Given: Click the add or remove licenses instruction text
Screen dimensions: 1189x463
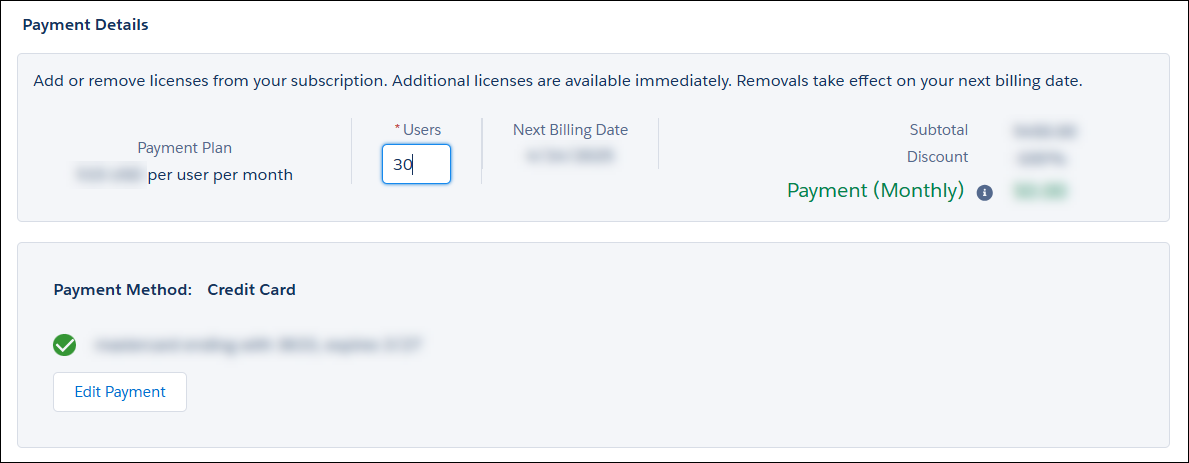Looking at the screenshot, I should pos(557,81).
